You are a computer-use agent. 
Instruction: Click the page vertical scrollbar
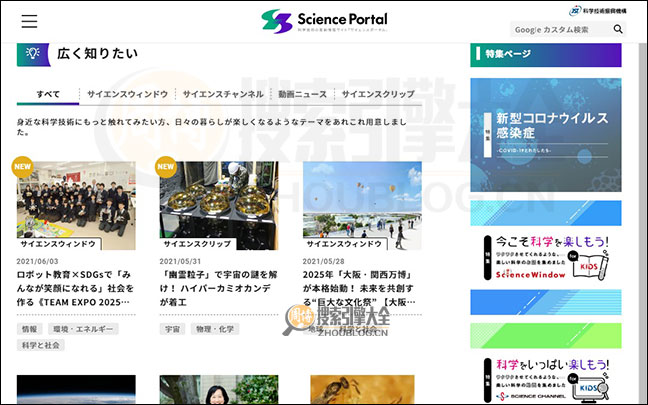point(642,223)
